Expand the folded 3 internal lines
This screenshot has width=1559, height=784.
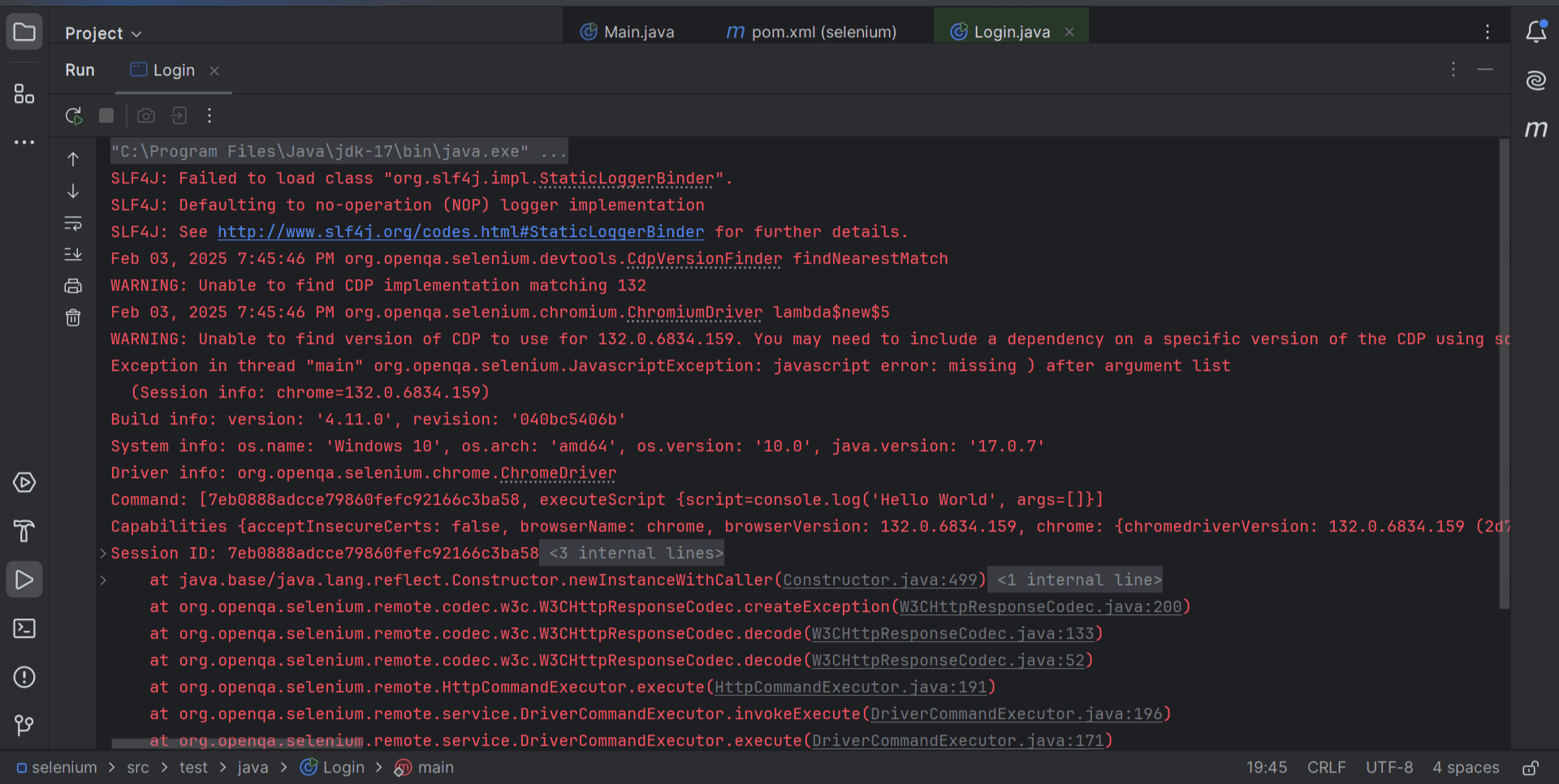(x=632, y=553)
